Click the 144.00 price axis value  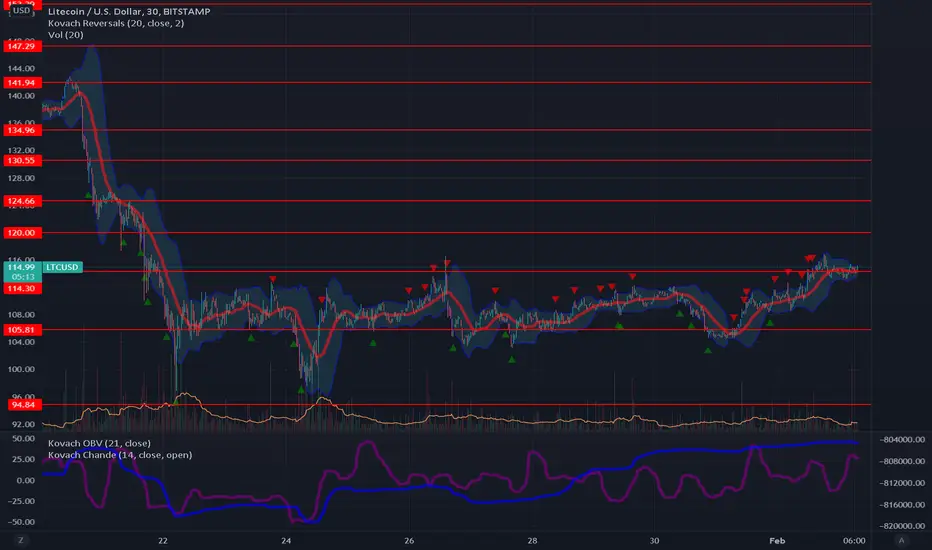pos(21,68)
